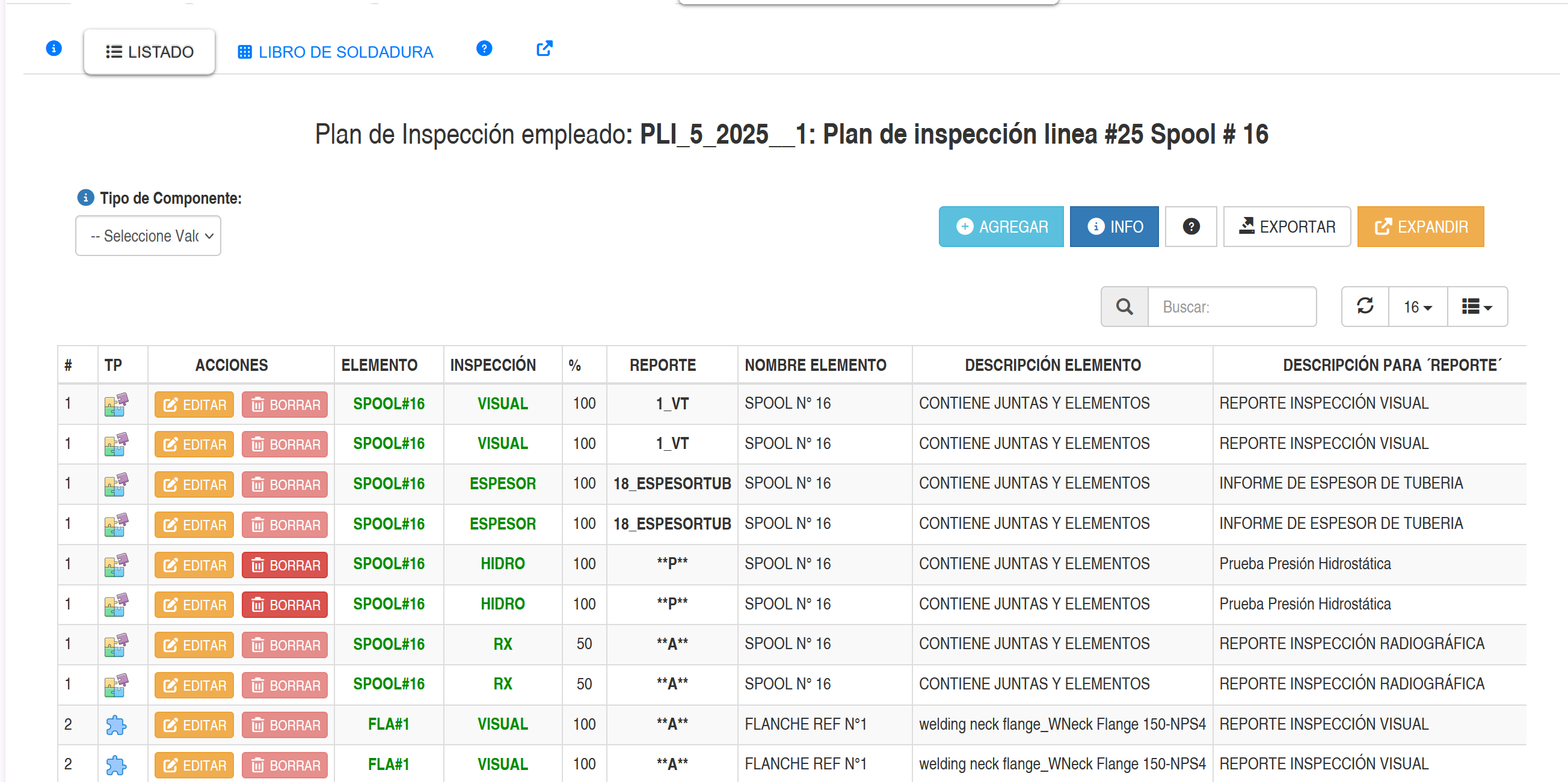
Task: Click the info icon next to Tipo de Componente
Action: tap(85, 198)
